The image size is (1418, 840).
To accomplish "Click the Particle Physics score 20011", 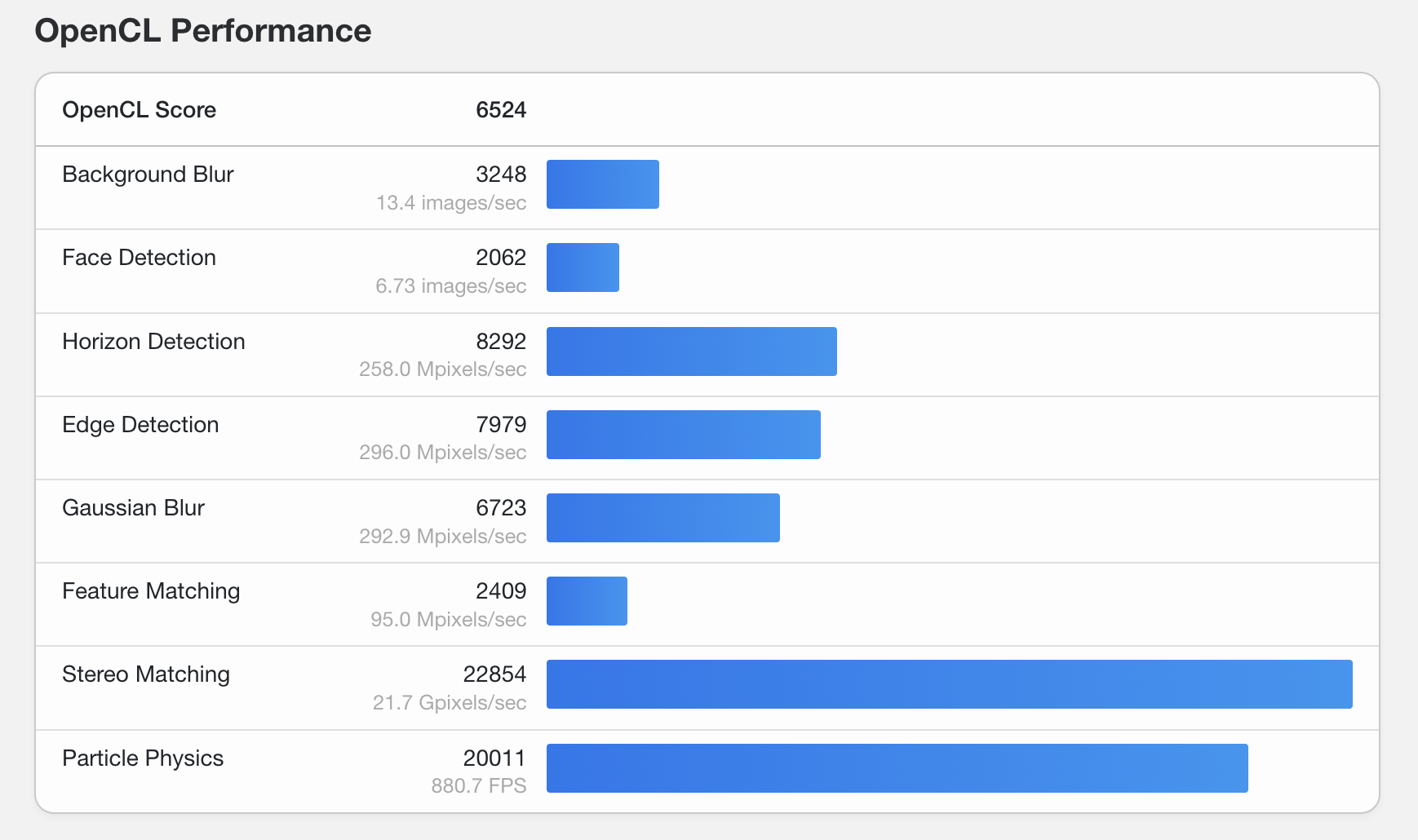I will coord(494,758).
